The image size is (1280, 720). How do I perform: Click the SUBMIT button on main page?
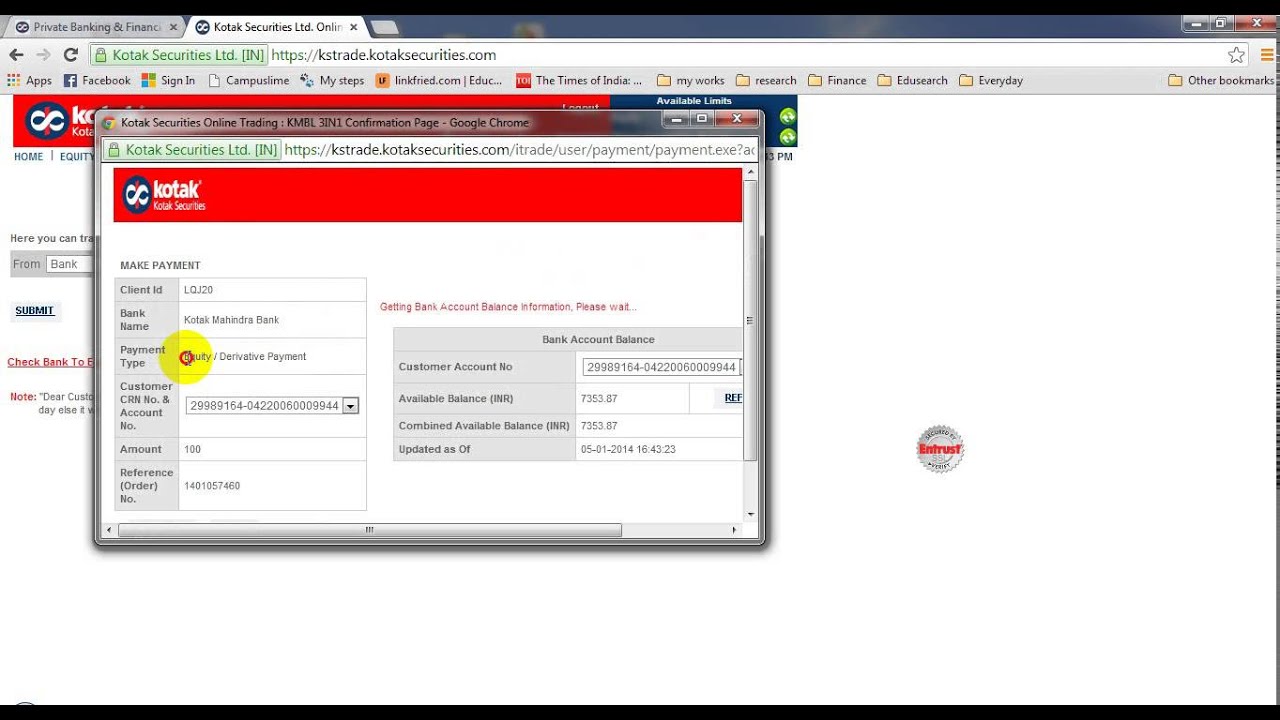34,311
